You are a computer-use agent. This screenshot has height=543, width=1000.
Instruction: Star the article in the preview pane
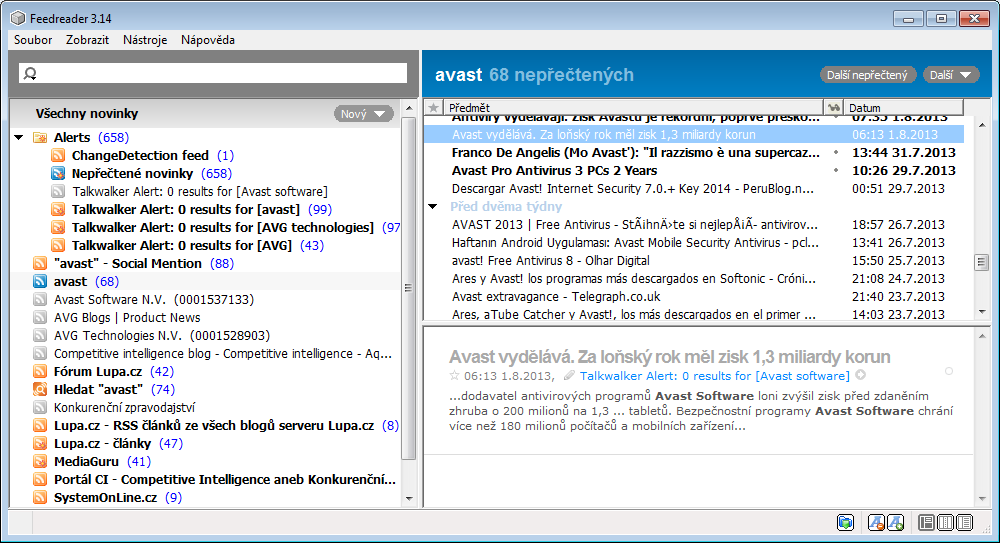(x=454, y=376)
